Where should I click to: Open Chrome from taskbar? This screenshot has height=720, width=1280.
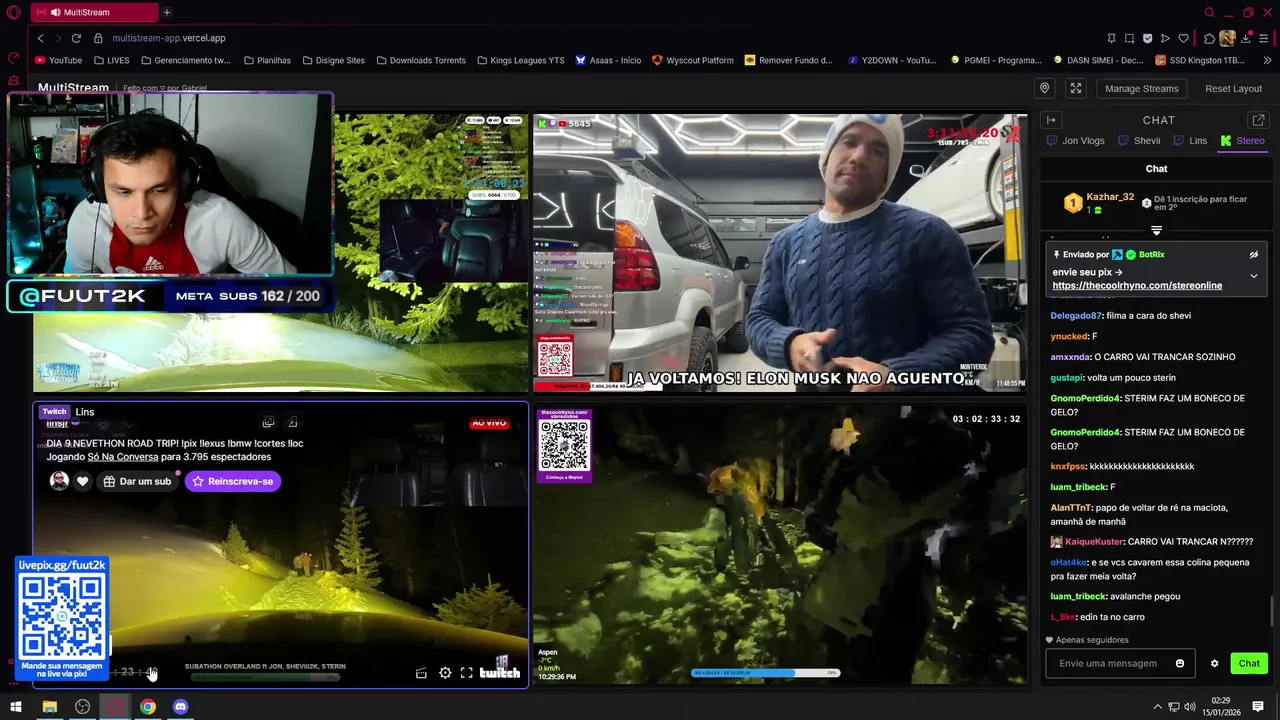coord(148,707)
